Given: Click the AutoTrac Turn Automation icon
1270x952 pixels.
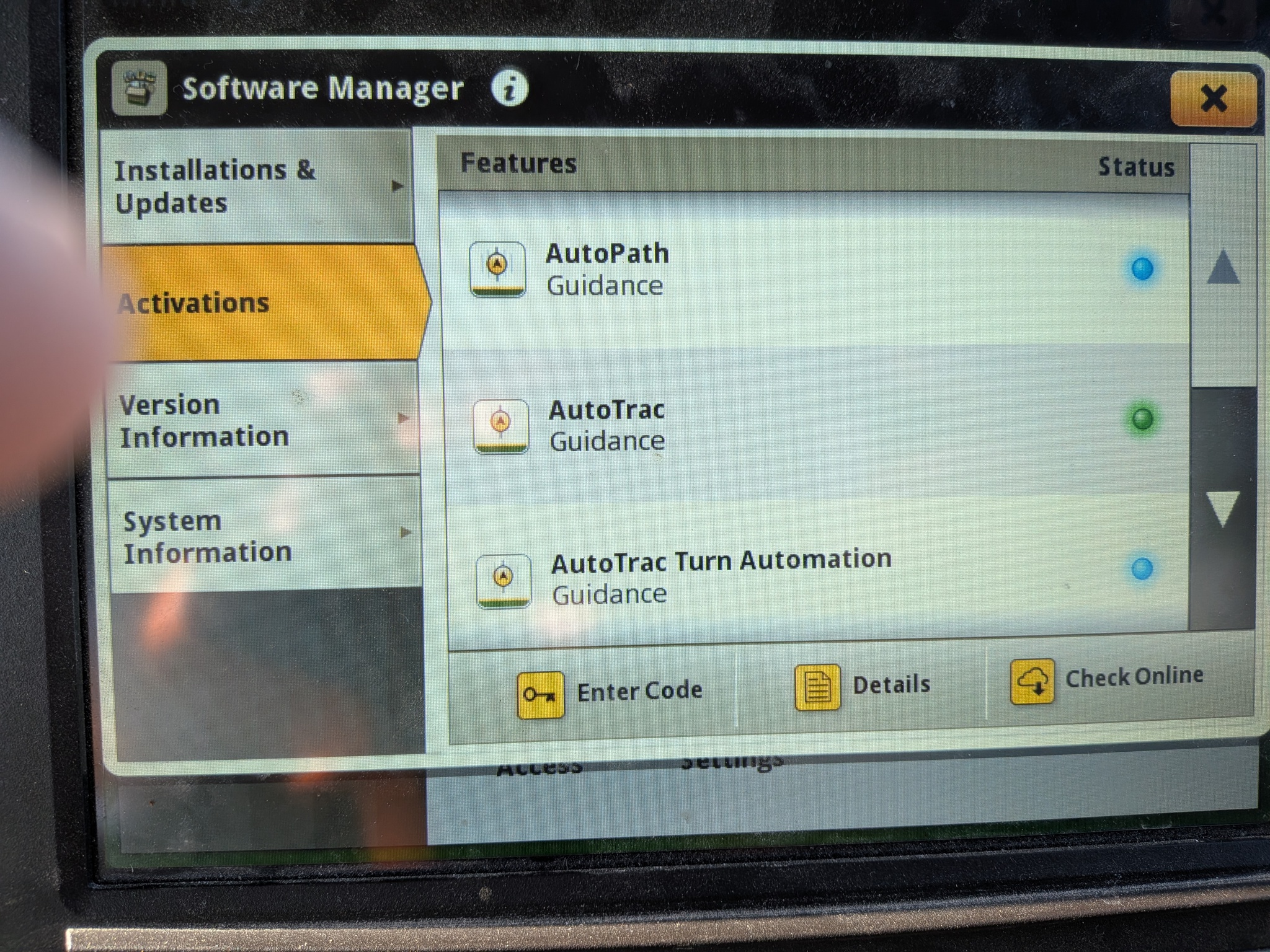Looking at the screenshot, I should tap(504, 581).
